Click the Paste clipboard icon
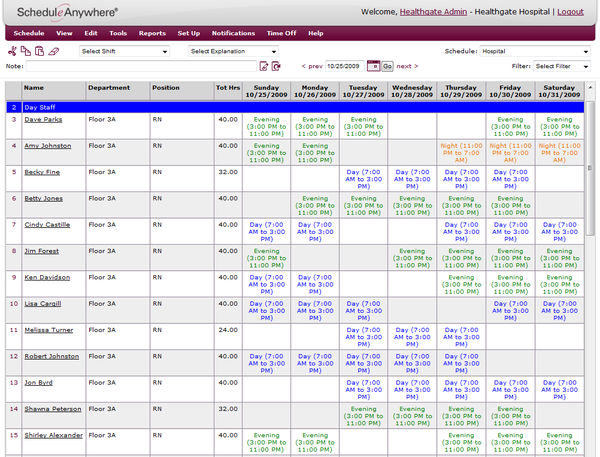Screen dimensions: 600x457 pyautogui.click(x=38, y=51)
